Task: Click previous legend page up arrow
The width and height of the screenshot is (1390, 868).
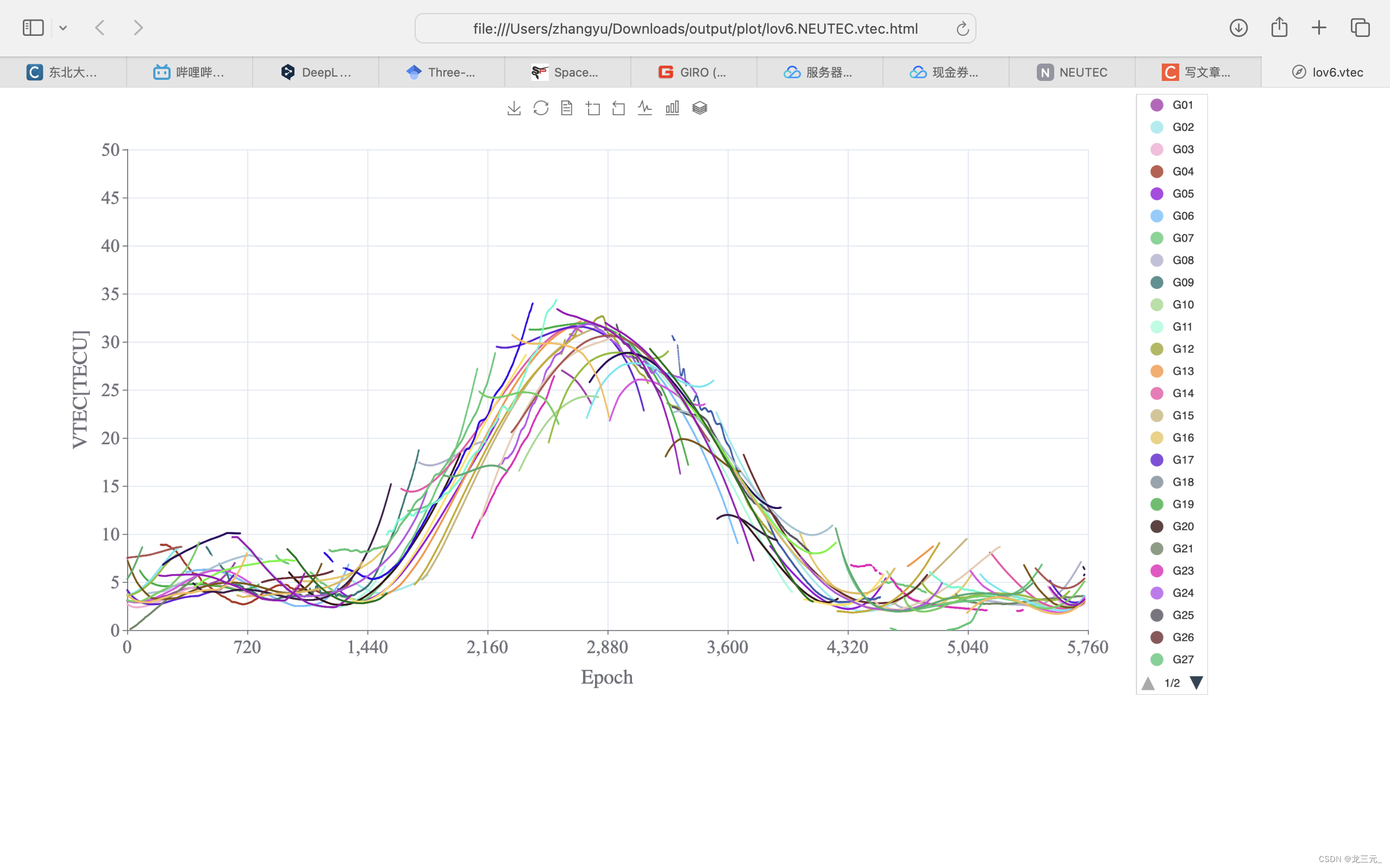Action: [1148, 683]
